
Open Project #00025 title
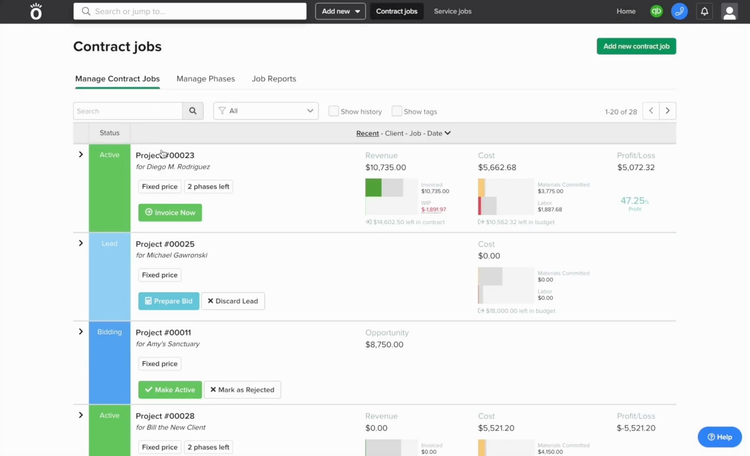click(x=165, y=244)
